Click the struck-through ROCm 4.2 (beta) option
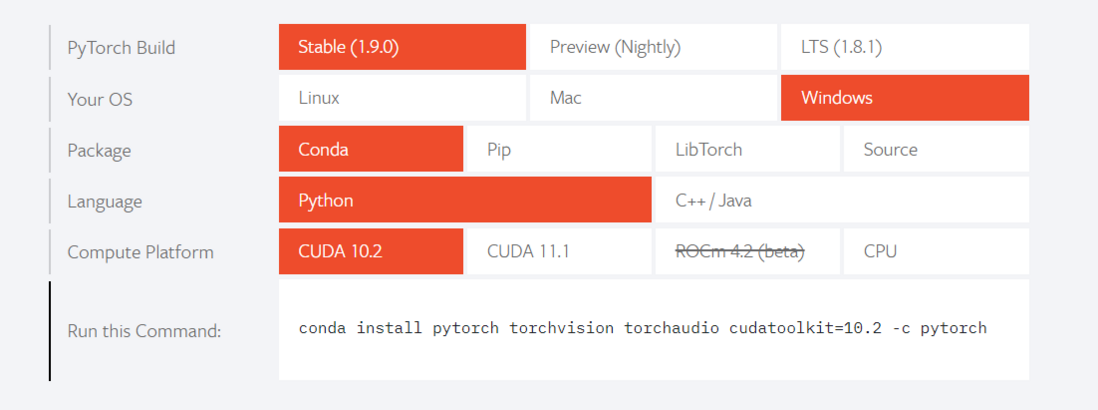The width and height of the screenshot is (1098, 410). coord(747,251)
